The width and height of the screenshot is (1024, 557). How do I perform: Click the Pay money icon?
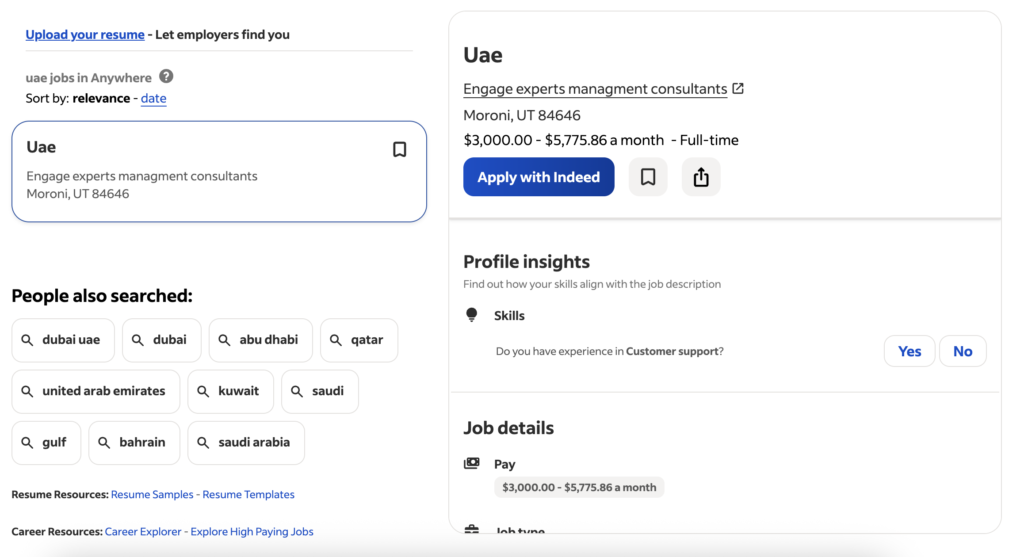pyautogui.click(x=472, y=463)
